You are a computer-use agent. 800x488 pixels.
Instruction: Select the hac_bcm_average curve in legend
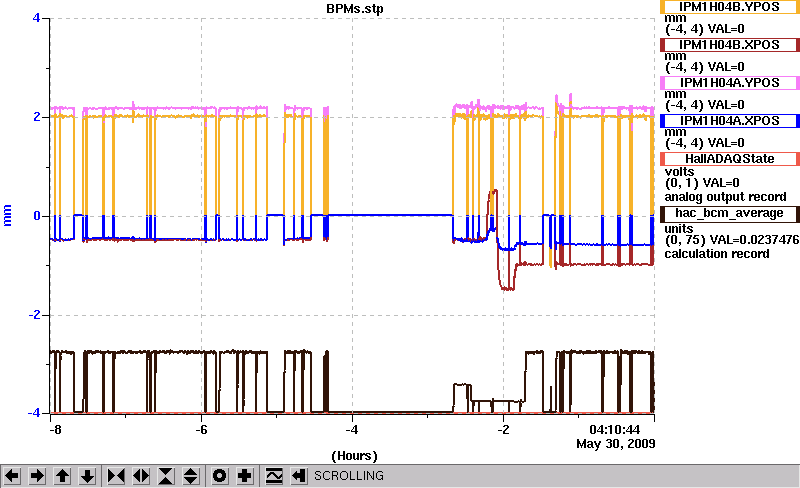(x=730, y=213)
